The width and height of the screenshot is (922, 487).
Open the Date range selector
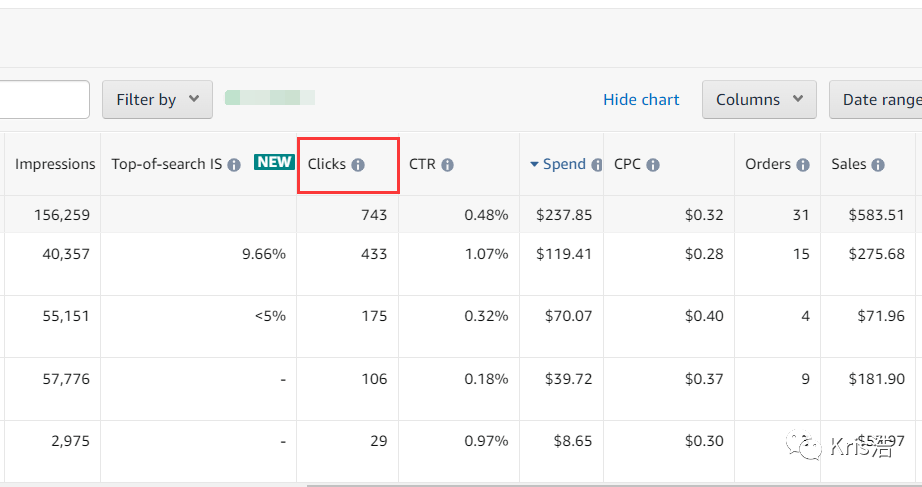click(x=880, y=100)
